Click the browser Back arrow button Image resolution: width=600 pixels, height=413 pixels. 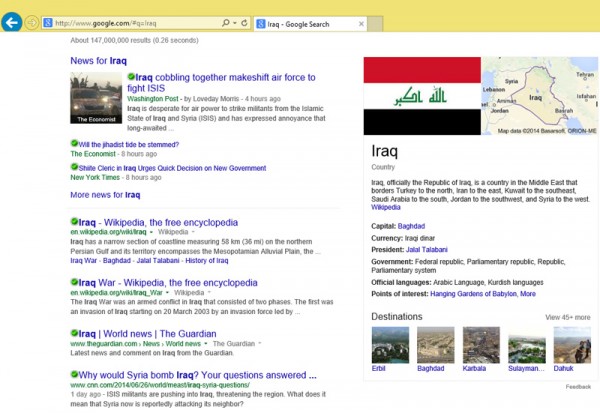pyautogui.click(x=11, y=23)
